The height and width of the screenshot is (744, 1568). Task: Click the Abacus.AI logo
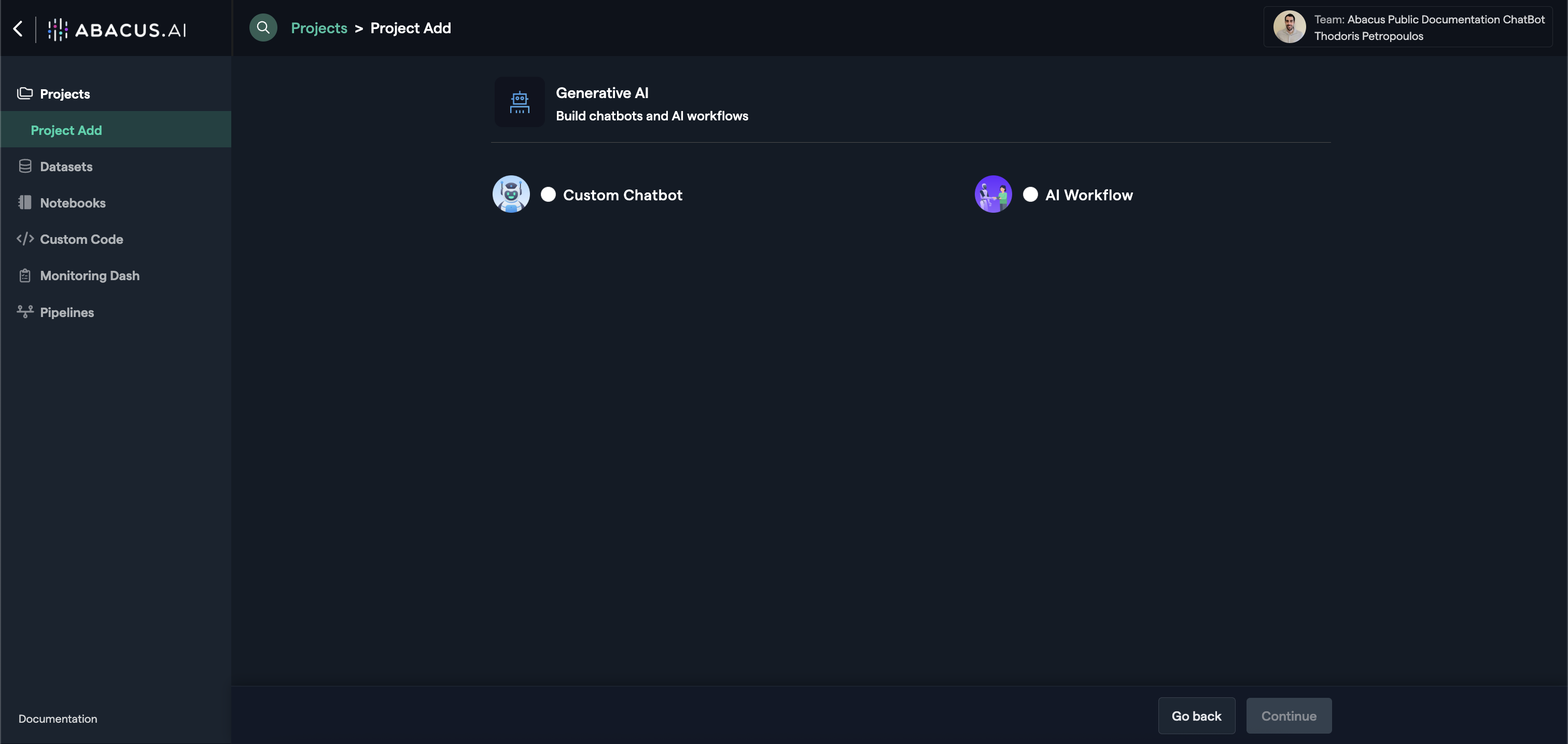click(118, 29)
